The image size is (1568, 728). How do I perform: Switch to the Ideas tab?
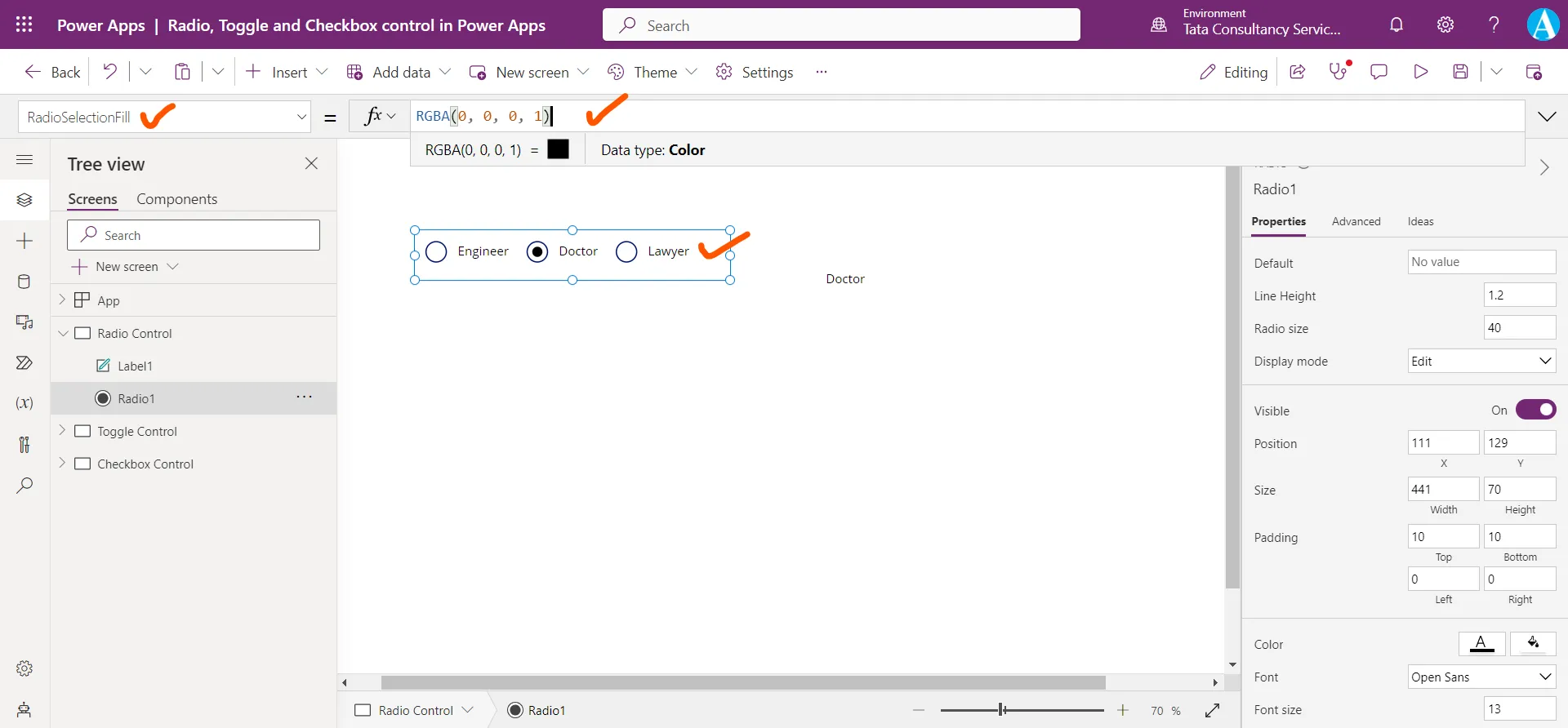point(1420,221)
